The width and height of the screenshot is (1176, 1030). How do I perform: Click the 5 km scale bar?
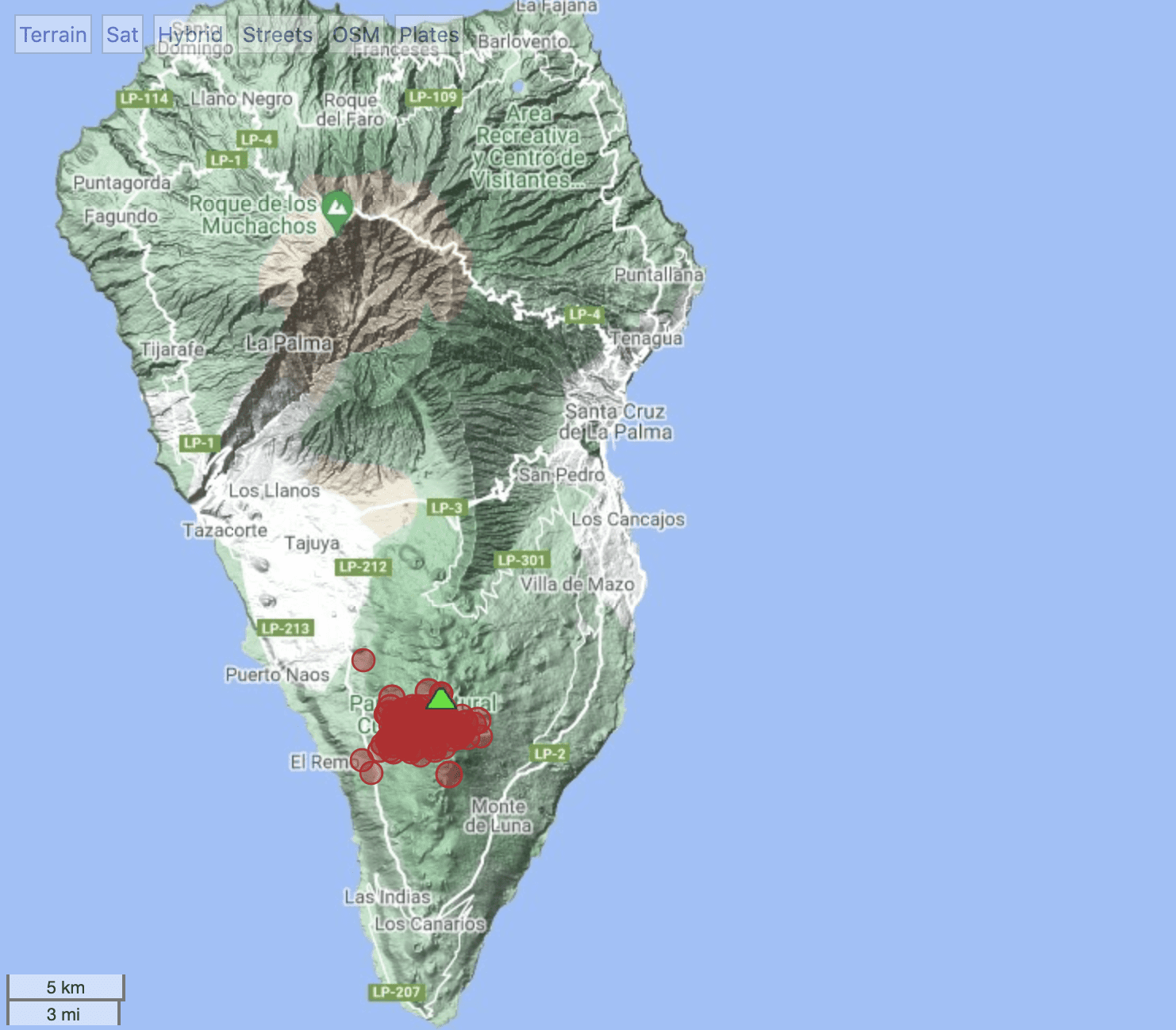tap(66, 987)
